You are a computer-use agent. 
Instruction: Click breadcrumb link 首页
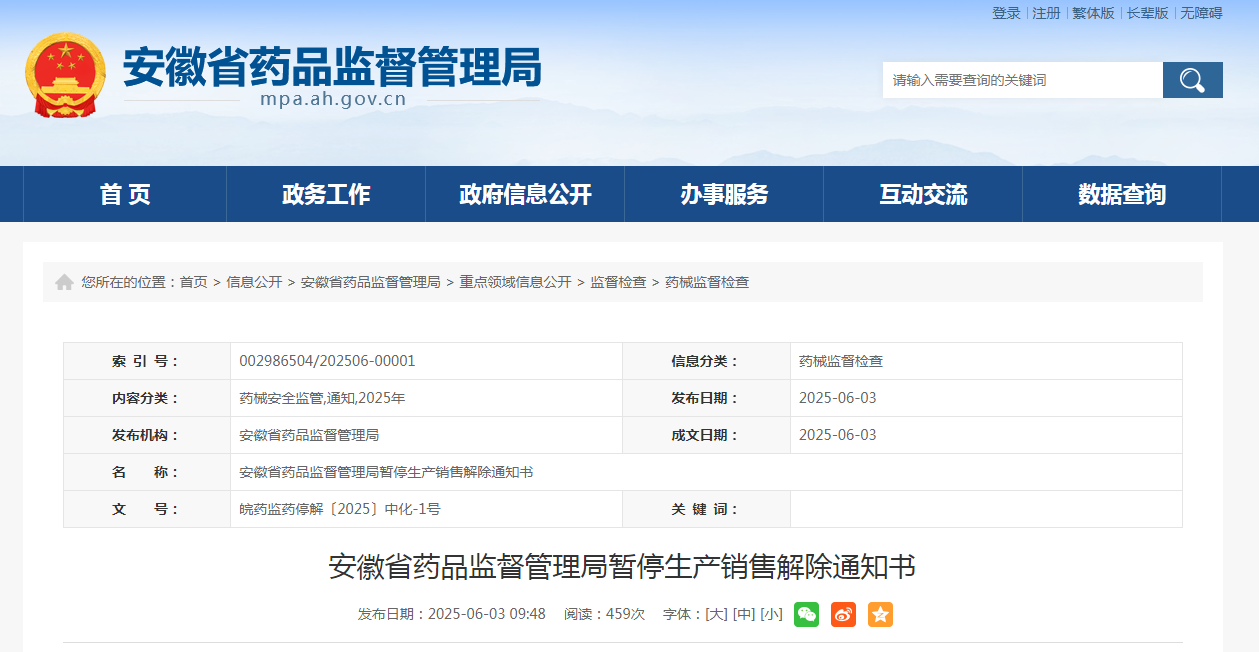pyautogui.click(x=194, y=282)
